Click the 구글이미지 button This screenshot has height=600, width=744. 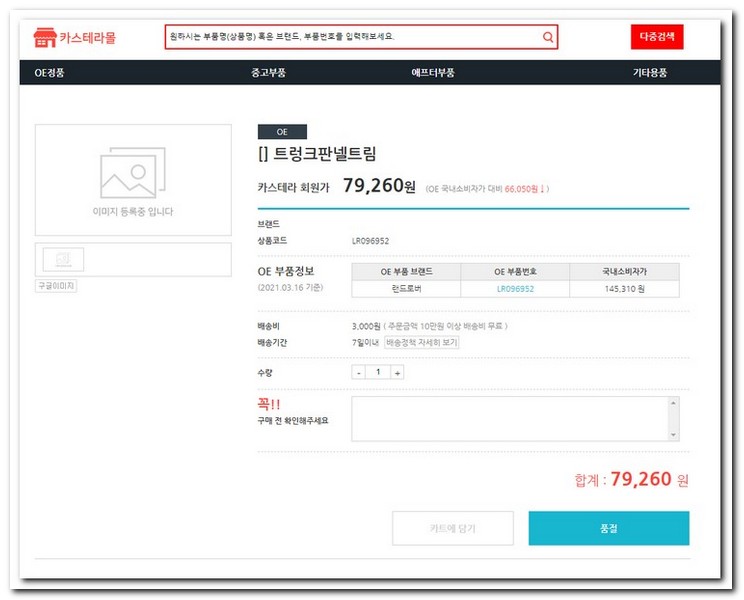coord(56,286)
